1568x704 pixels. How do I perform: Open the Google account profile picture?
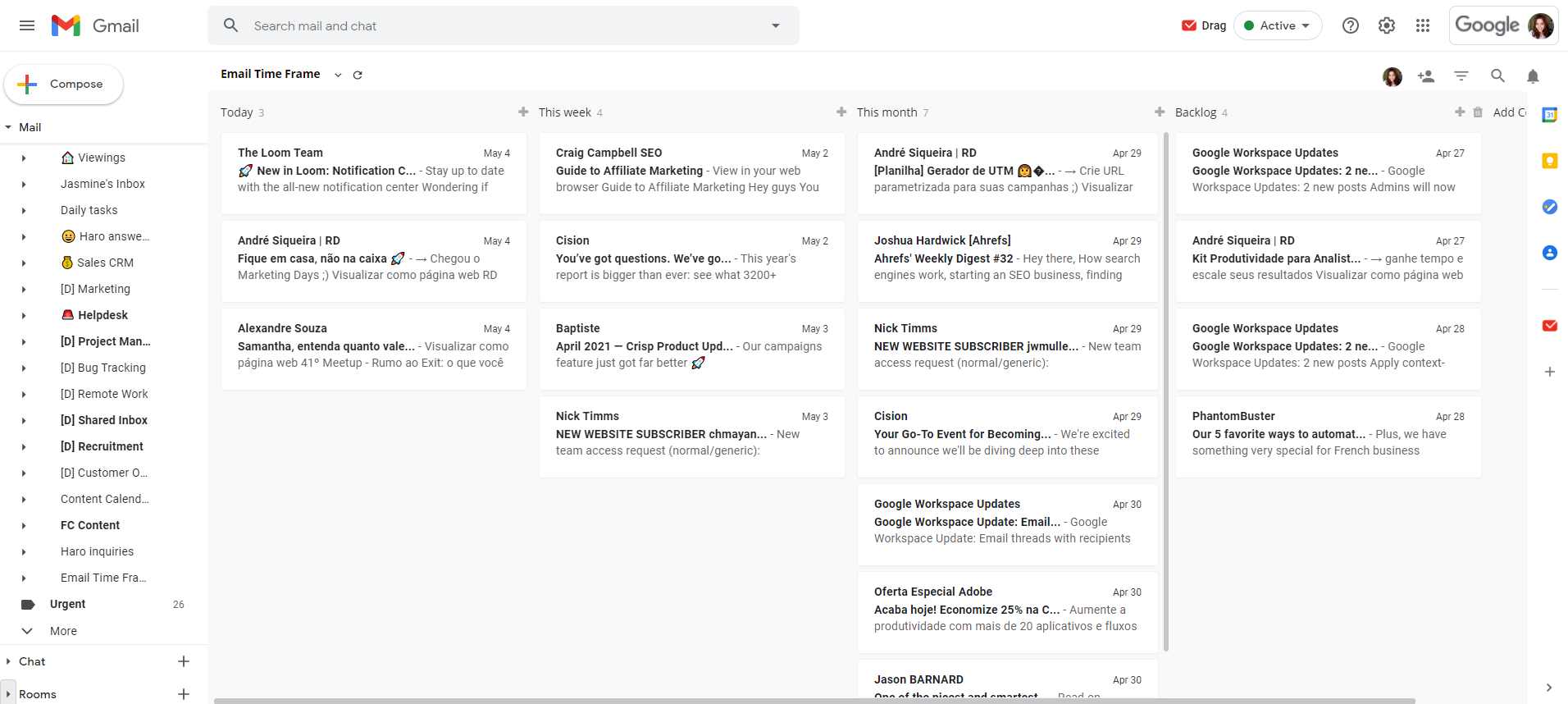(1541, 25)
